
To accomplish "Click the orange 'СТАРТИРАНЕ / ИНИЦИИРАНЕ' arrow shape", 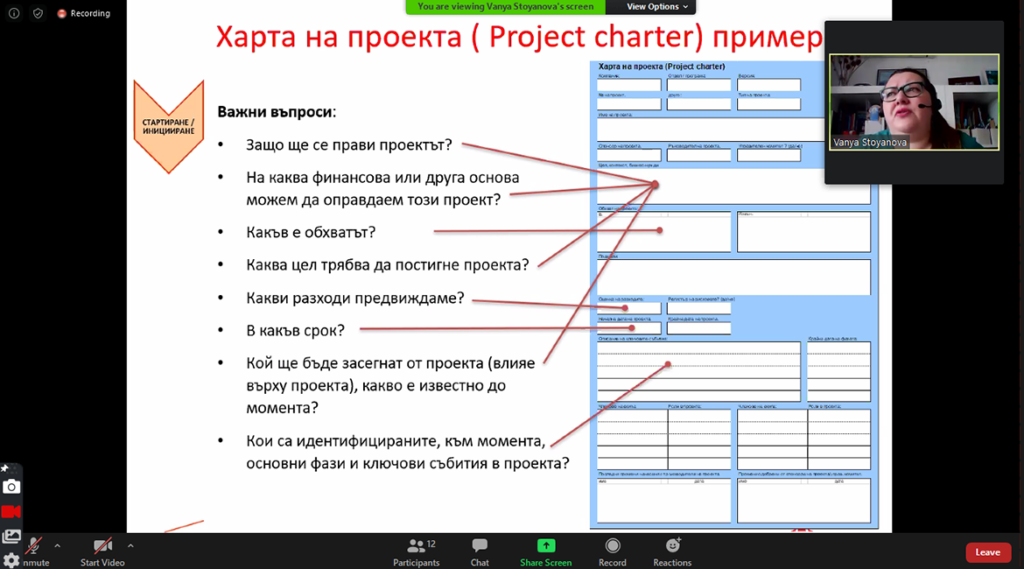I will [x=168, y=126].
